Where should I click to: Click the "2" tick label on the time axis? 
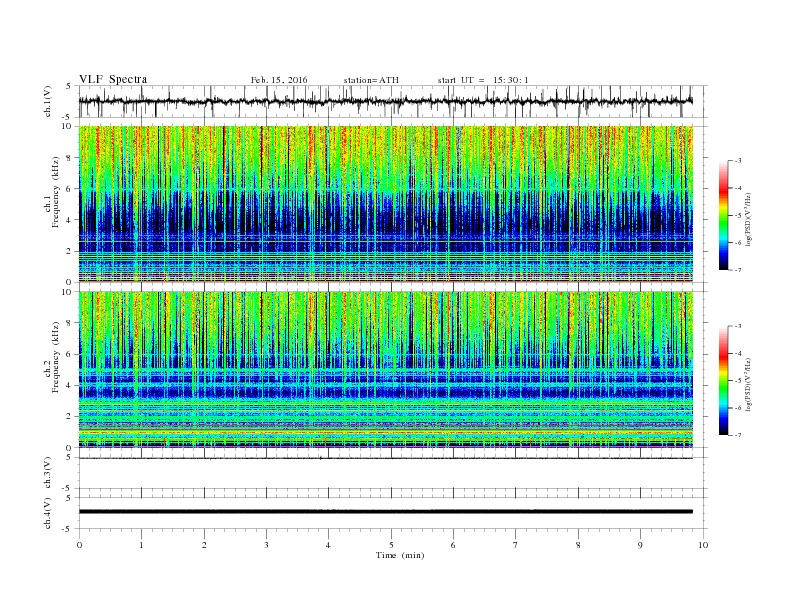coord(204,545)
